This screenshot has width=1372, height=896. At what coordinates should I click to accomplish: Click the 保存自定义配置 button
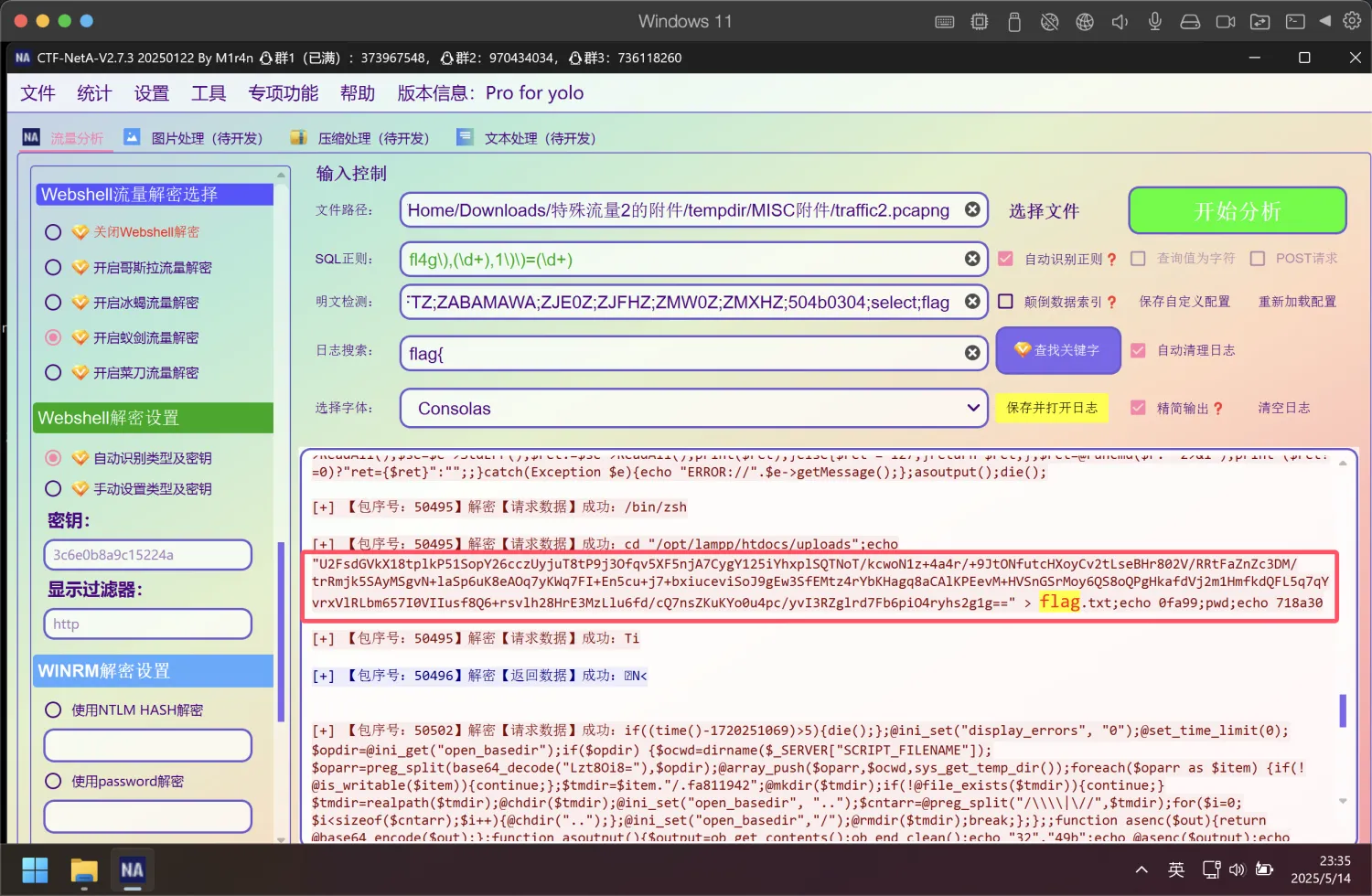(x=1184, y=302)
